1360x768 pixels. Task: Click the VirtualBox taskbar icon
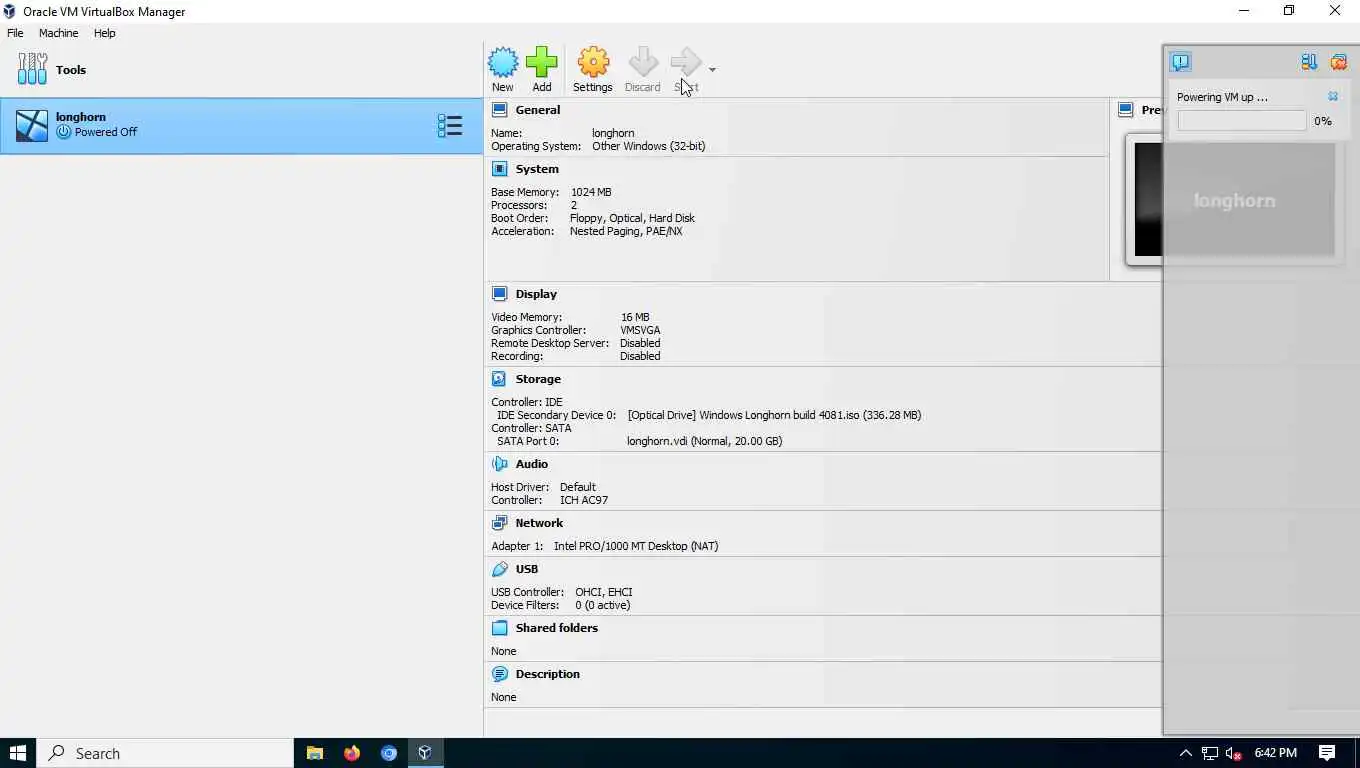(425, 753)
